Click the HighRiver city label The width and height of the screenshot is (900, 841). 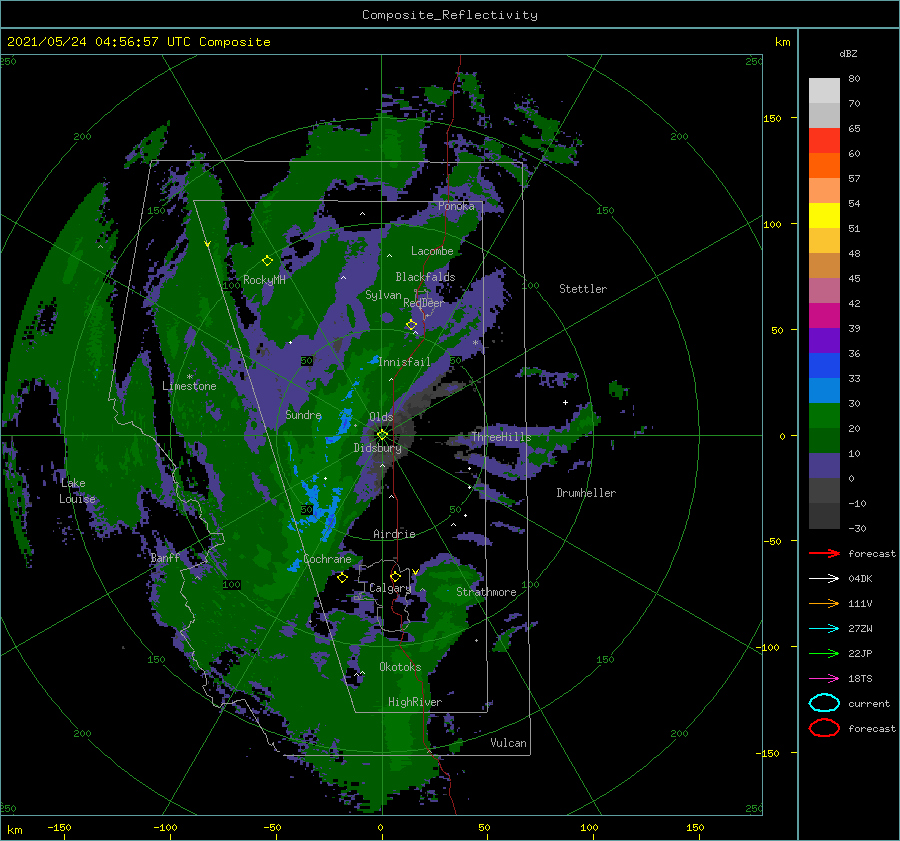[x=415, y=702]
